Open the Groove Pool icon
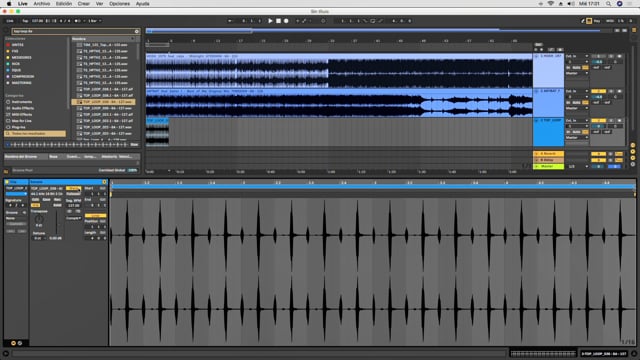This screenshot has height=360, width=640. (6, 172)
